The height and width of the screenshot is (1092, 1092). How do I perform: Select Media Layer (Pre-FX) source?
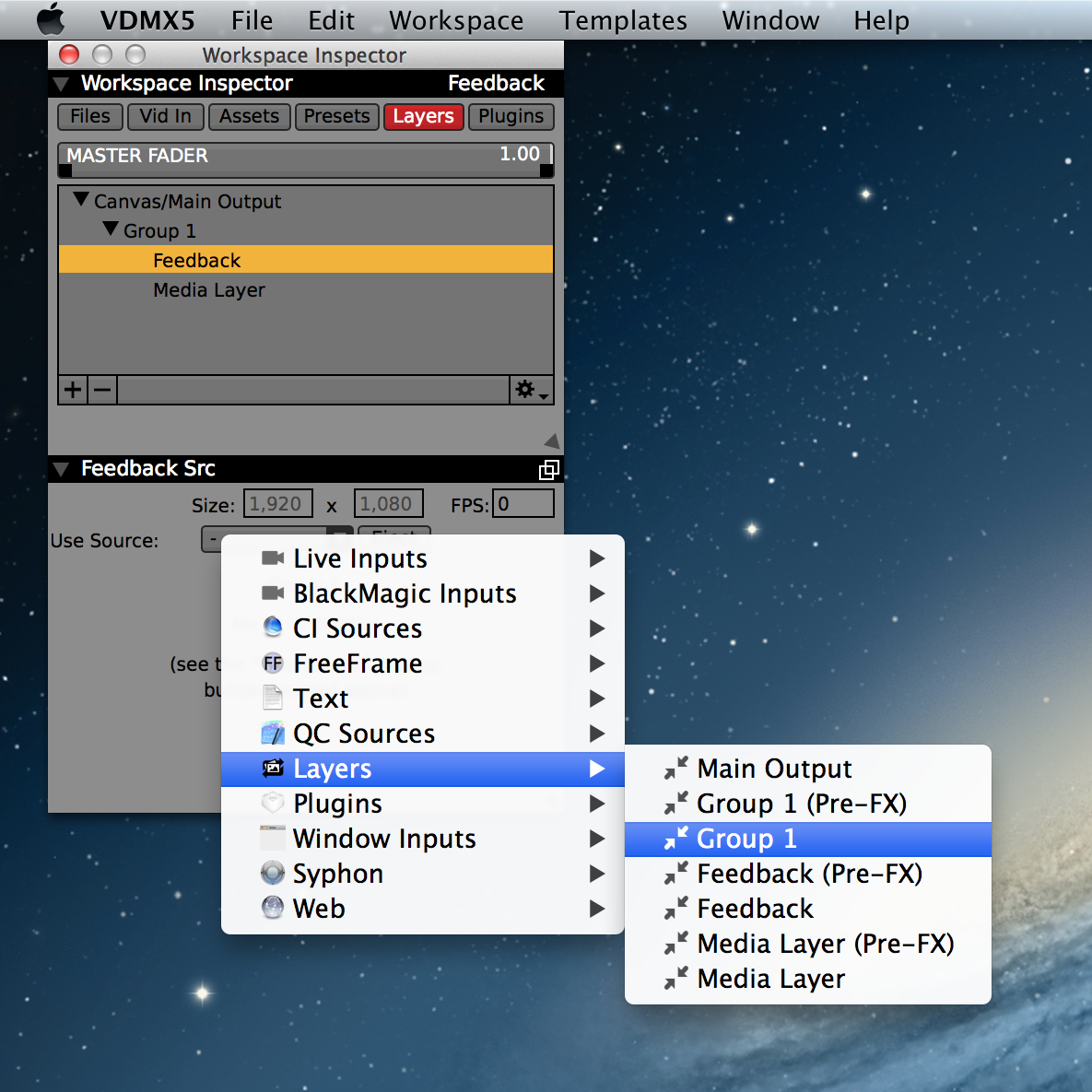pos(808,945)
